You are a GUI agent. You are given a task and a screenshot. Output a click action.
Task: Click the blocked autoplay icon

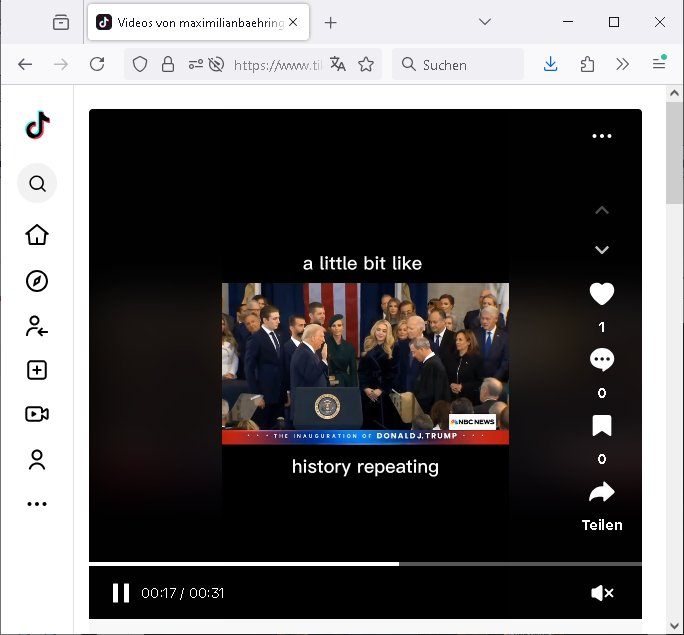(x=216, y=65)
